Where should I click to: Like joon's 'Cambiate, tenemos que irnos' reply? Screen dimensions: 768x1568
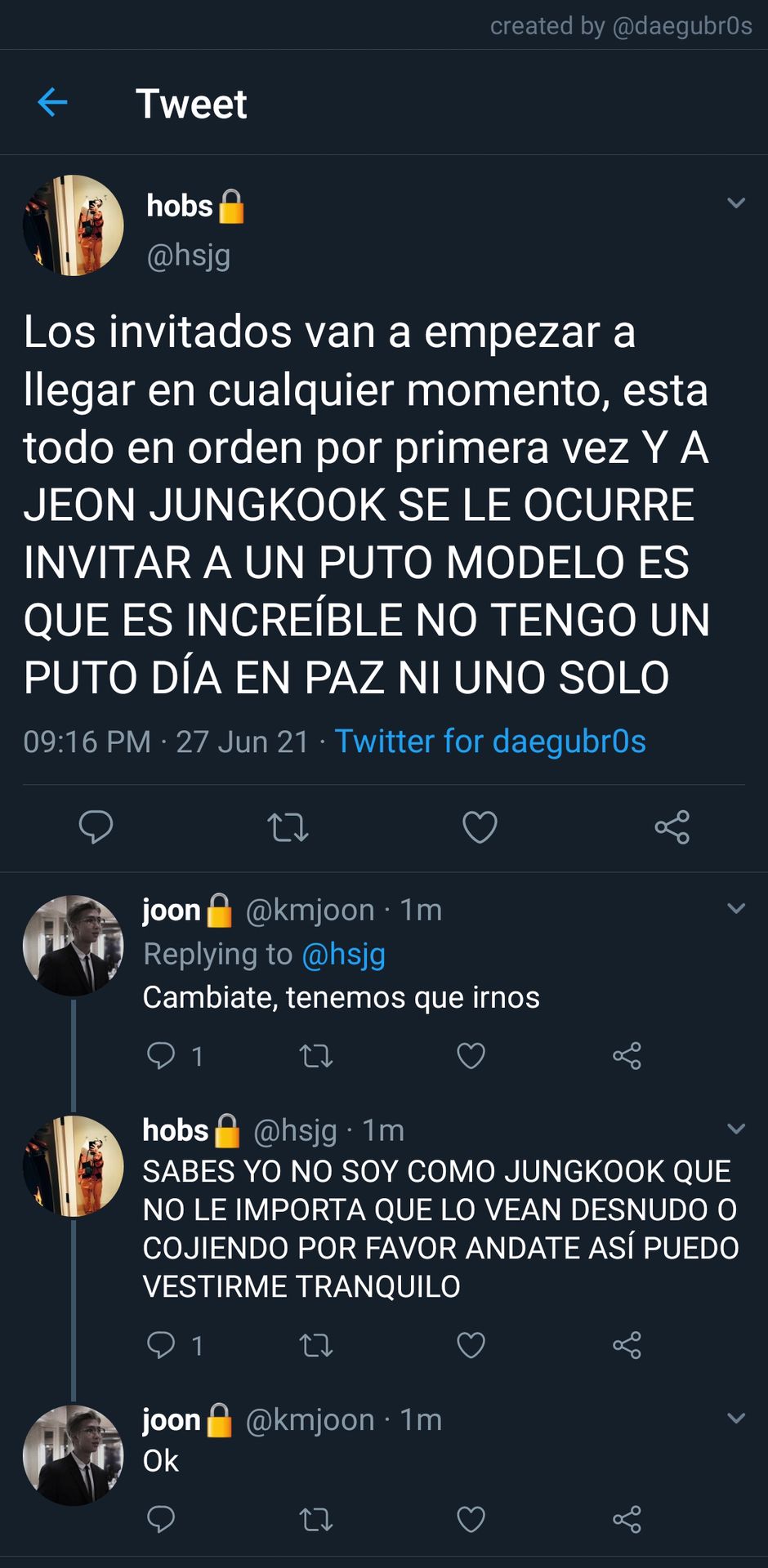(x=471, y=1056)
